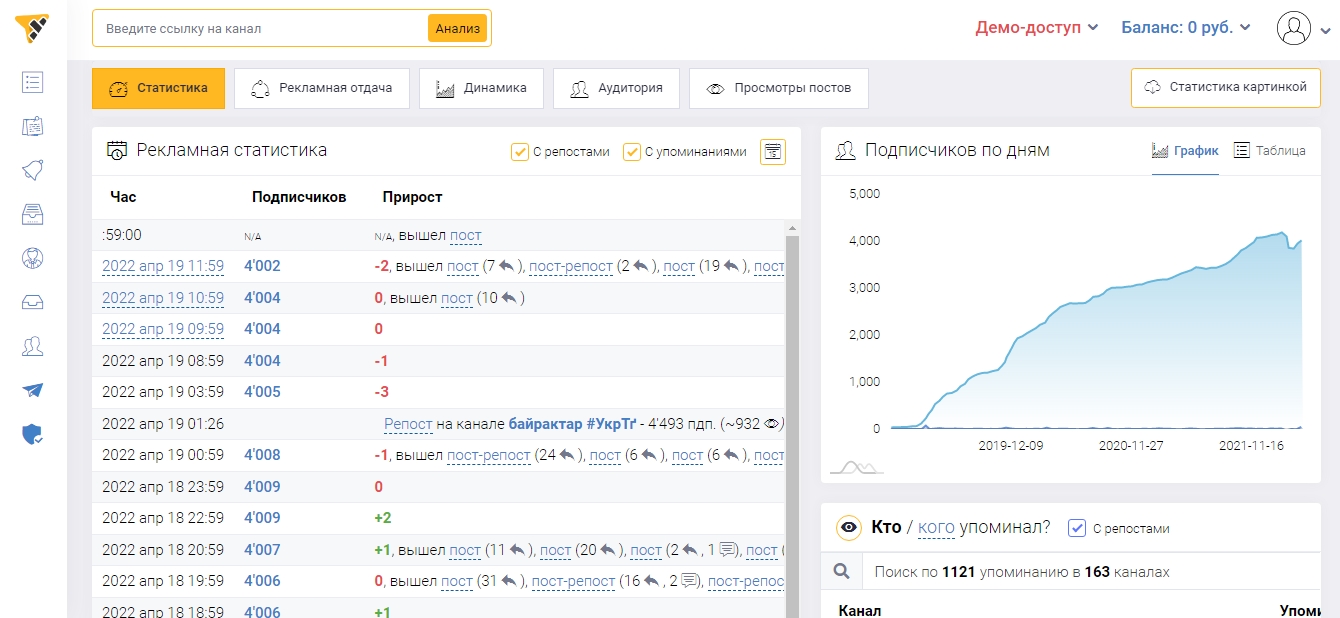Open the calendar date picker icon
The height and width of the screenshot is (618, 1340).
click(x=773, y=152)
